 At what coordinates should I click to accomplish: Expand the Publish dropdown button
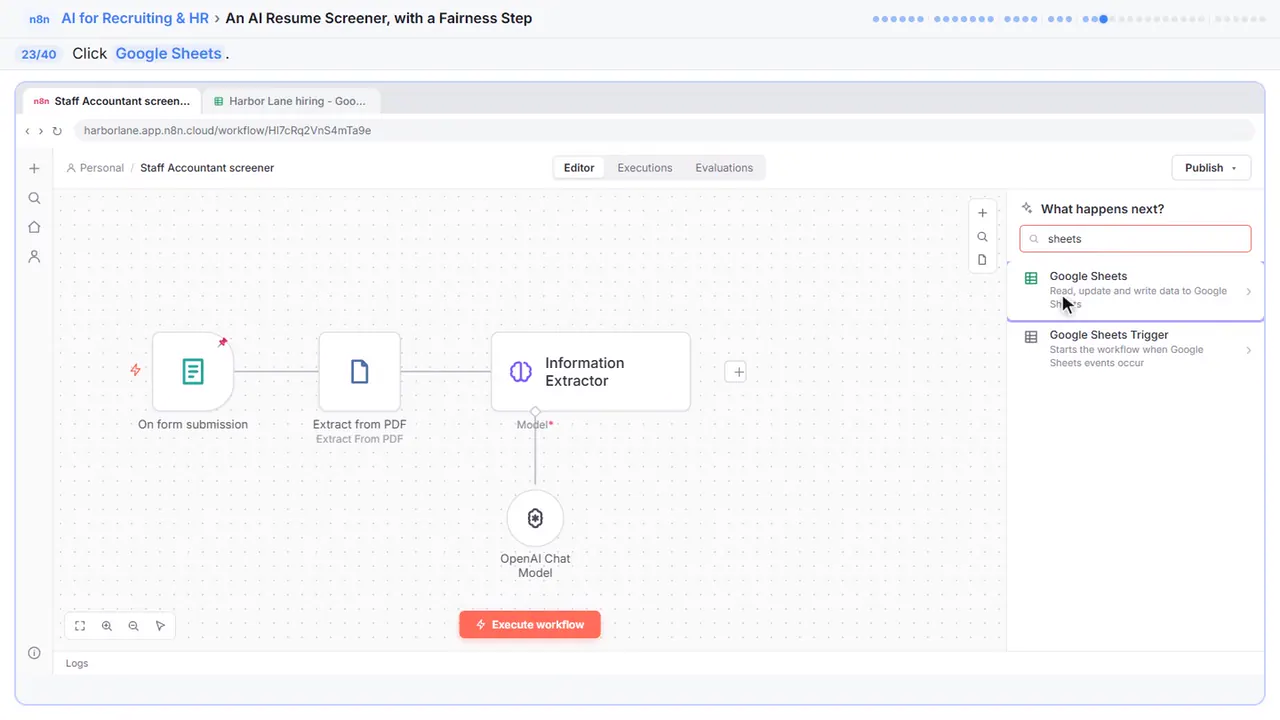point(1211,168)
